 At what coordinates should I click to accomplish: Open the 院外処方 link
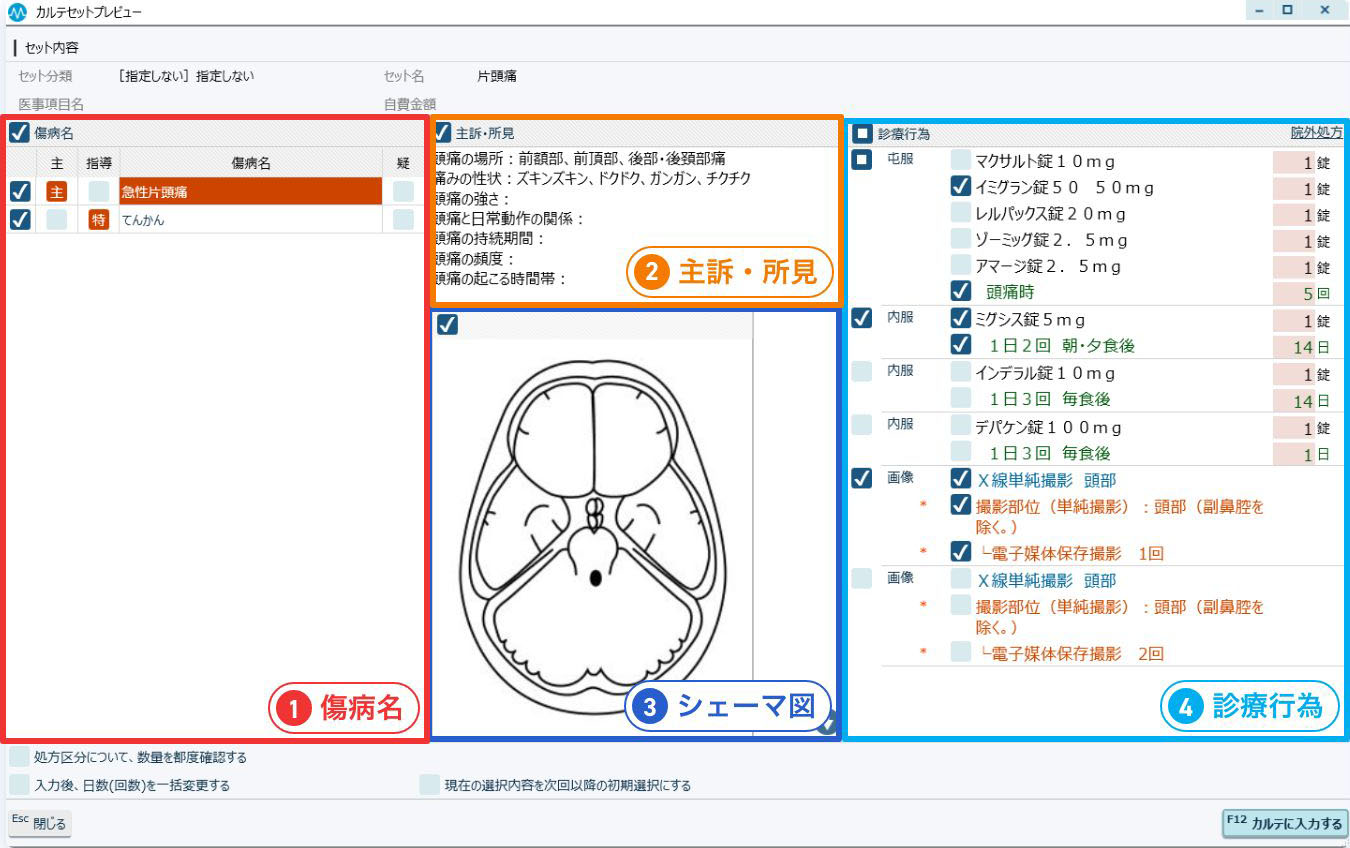click(x=1316, y=133)
